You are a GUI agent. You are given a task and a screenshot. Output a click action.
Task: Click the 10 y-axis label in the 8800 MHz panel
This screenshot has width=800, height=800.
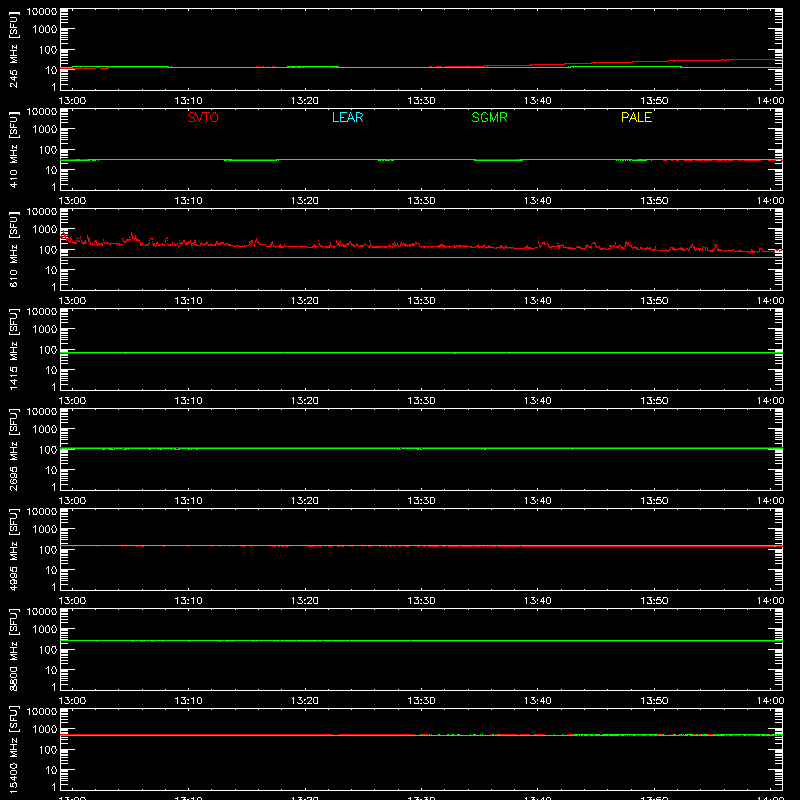[52, 670]
